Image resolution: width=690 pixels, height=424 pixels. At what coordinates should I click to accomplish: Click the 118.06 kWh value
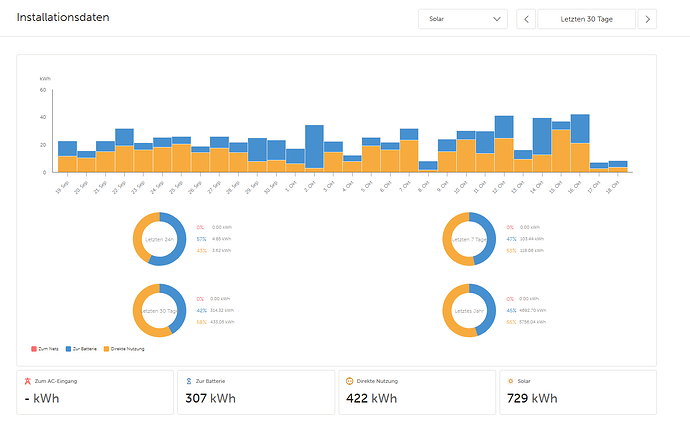[532, 250]
